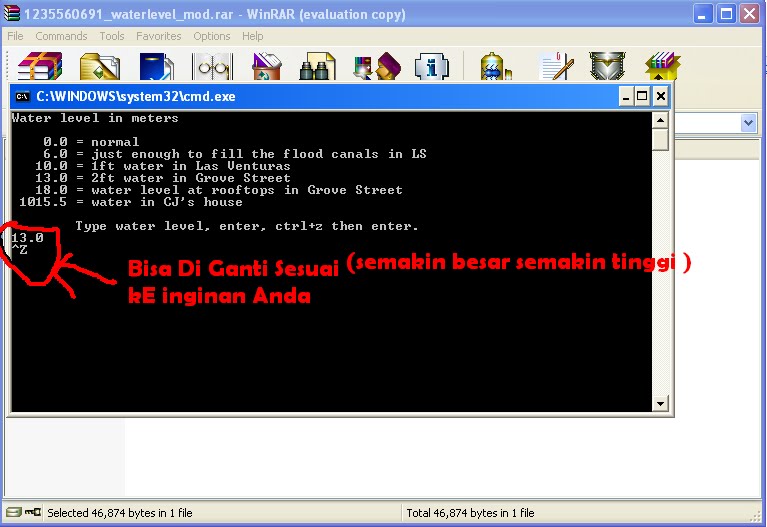This screenshot has height=527, width=767.
Task: Click the cmd window scrollbar thumb
Action: coord(660,139)
